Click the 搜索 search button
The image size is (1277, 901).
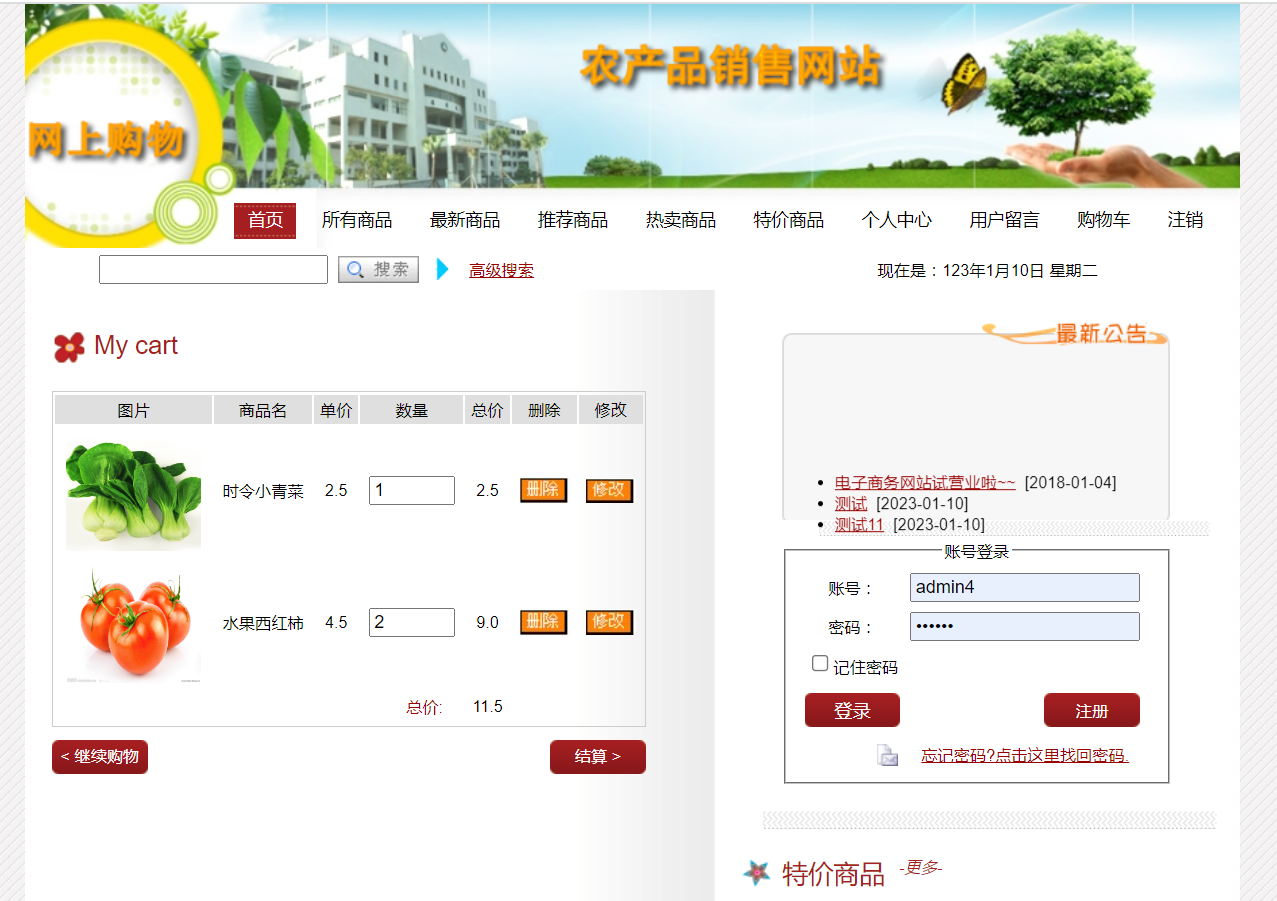pyautogui.click(x=378, y=270)
